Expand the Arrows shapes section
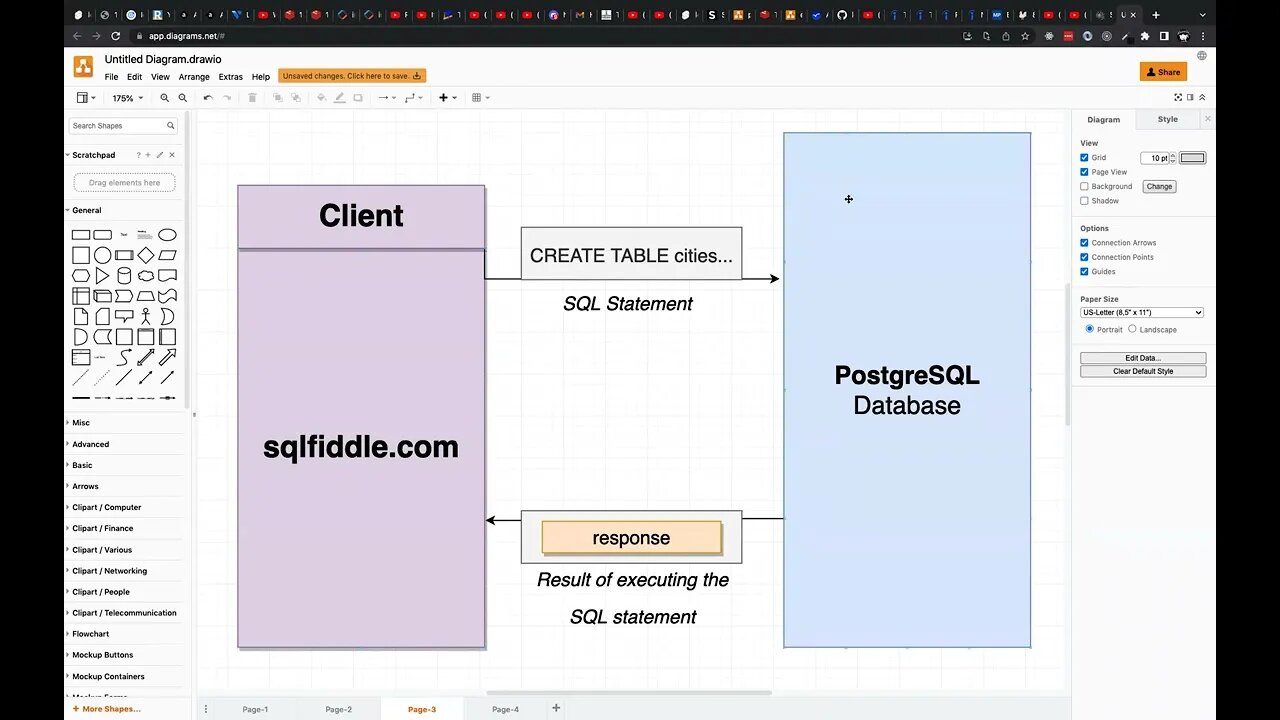 tap(85, 486)
